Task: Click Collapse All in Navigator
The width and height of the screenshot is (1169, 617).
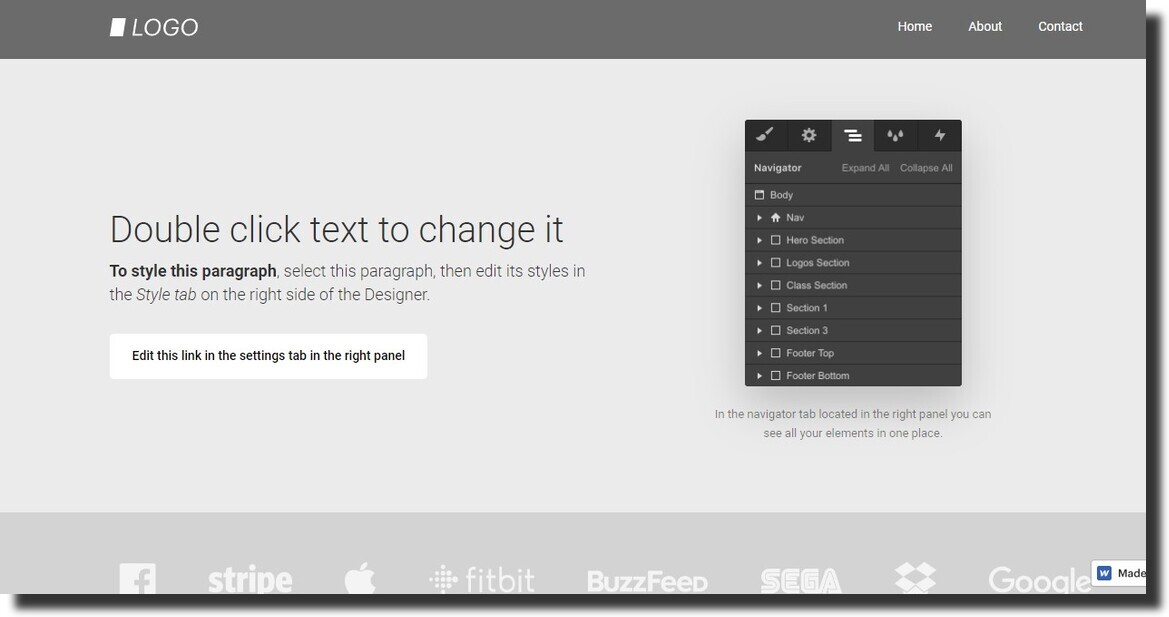Action: coord(926,168)
